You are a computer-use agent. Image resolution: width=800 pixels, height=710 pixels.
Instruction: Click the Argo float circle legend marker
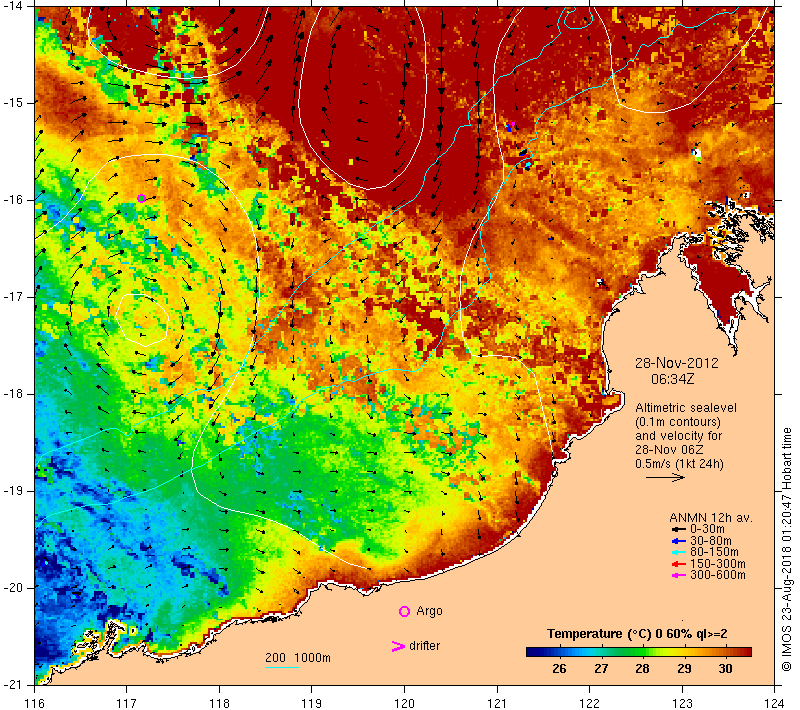(404, 611)
